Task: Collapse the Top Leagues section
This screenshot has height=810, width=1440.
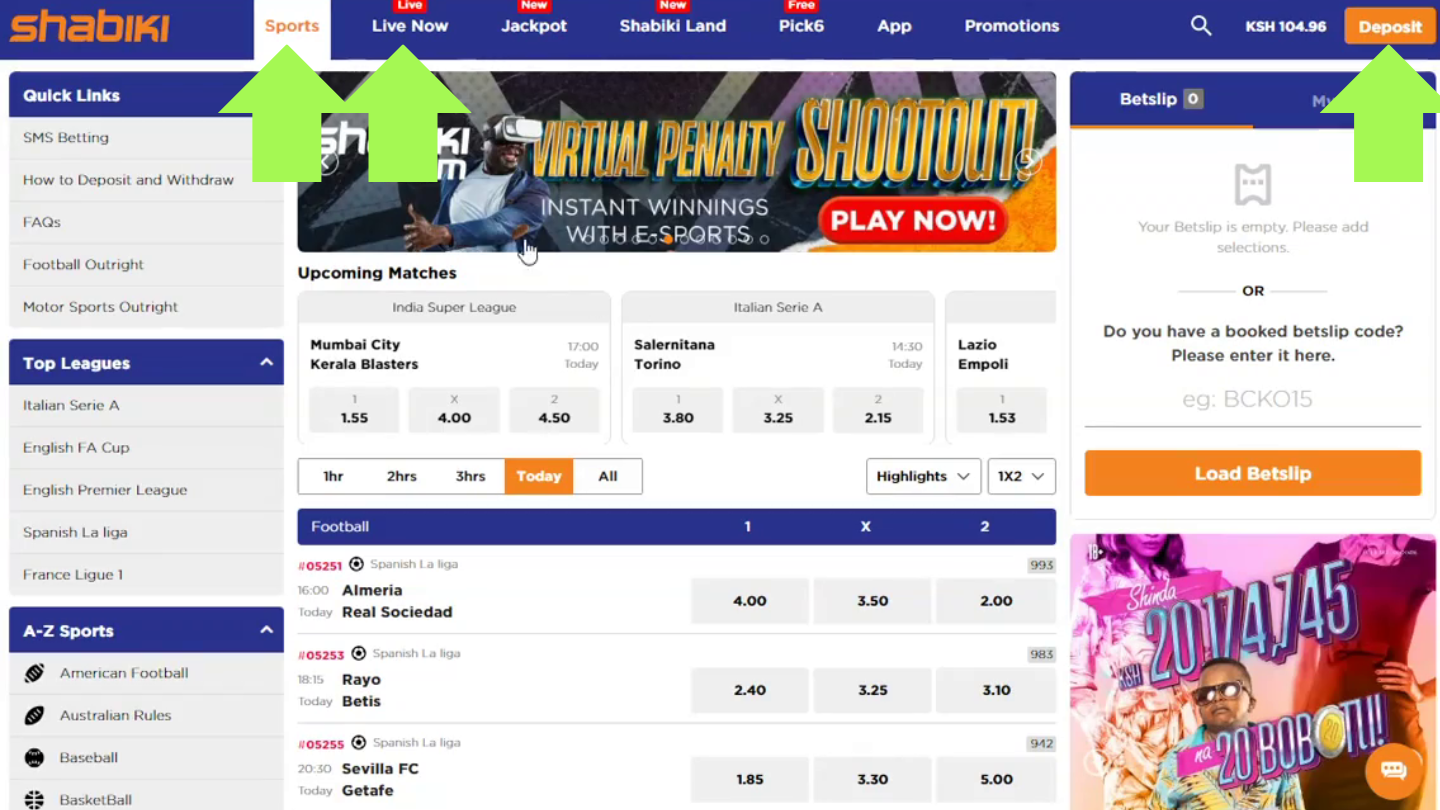Action: (x=267, y=362)
